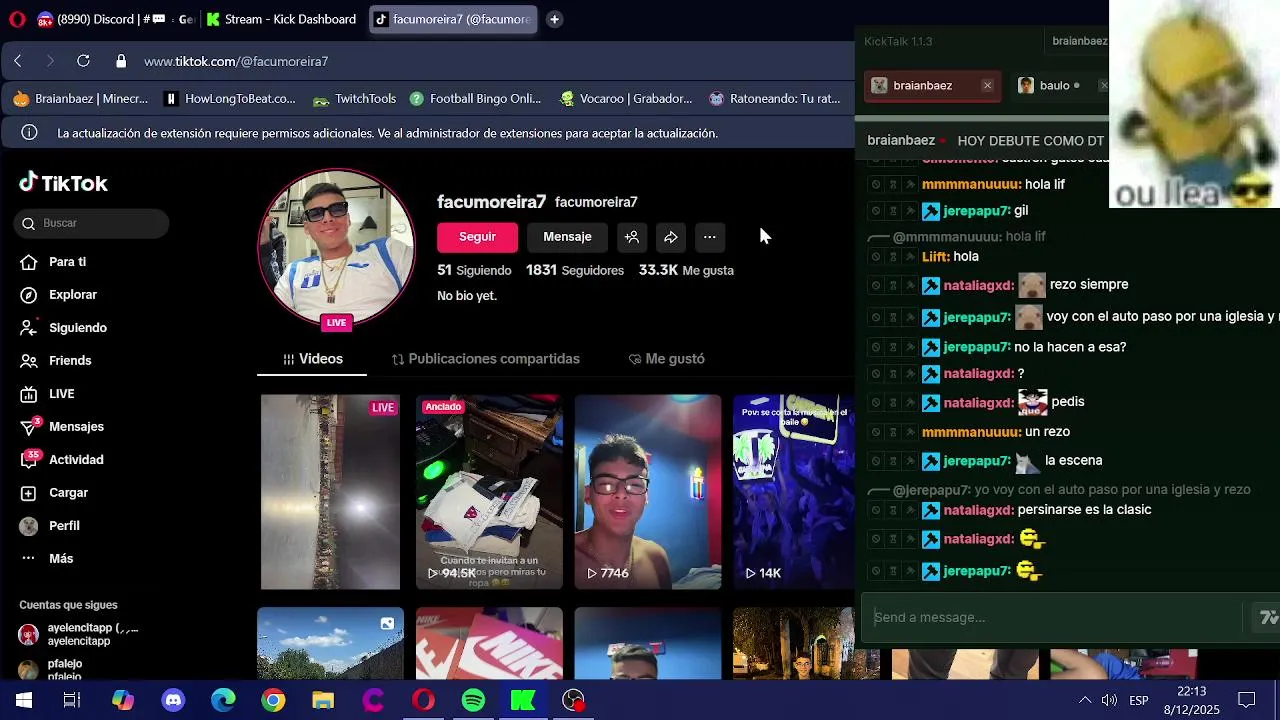Open Discord from the taskbar

point(173,700)
